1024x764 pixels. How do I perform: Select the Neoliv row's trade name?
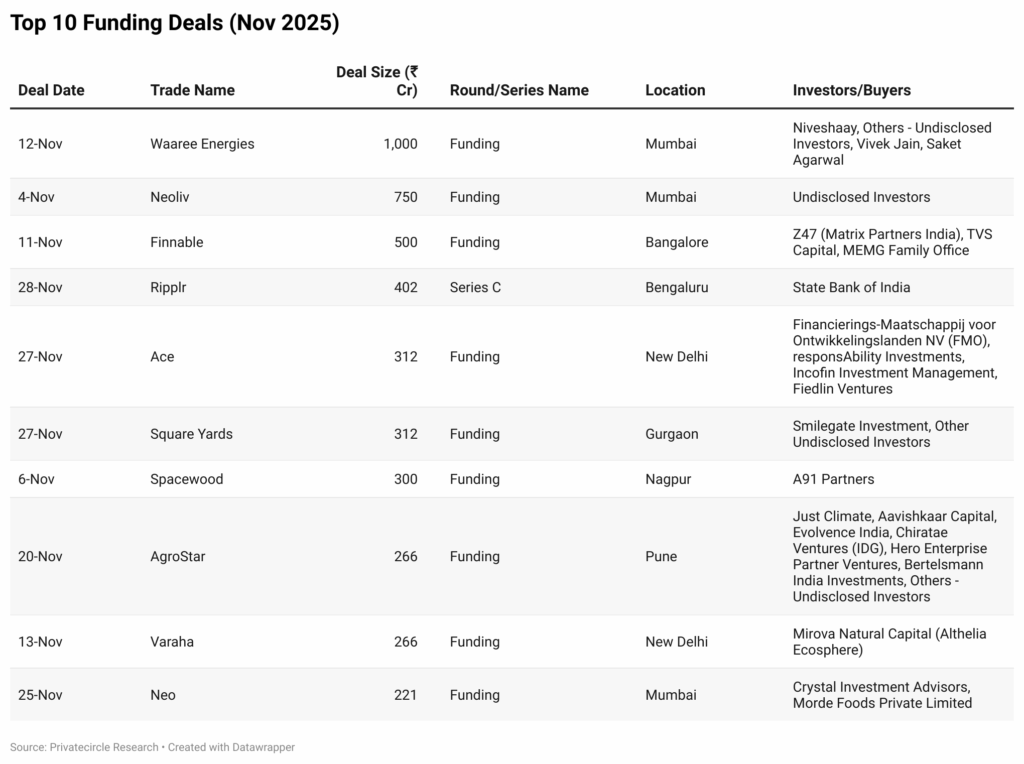tap(169, 197)
